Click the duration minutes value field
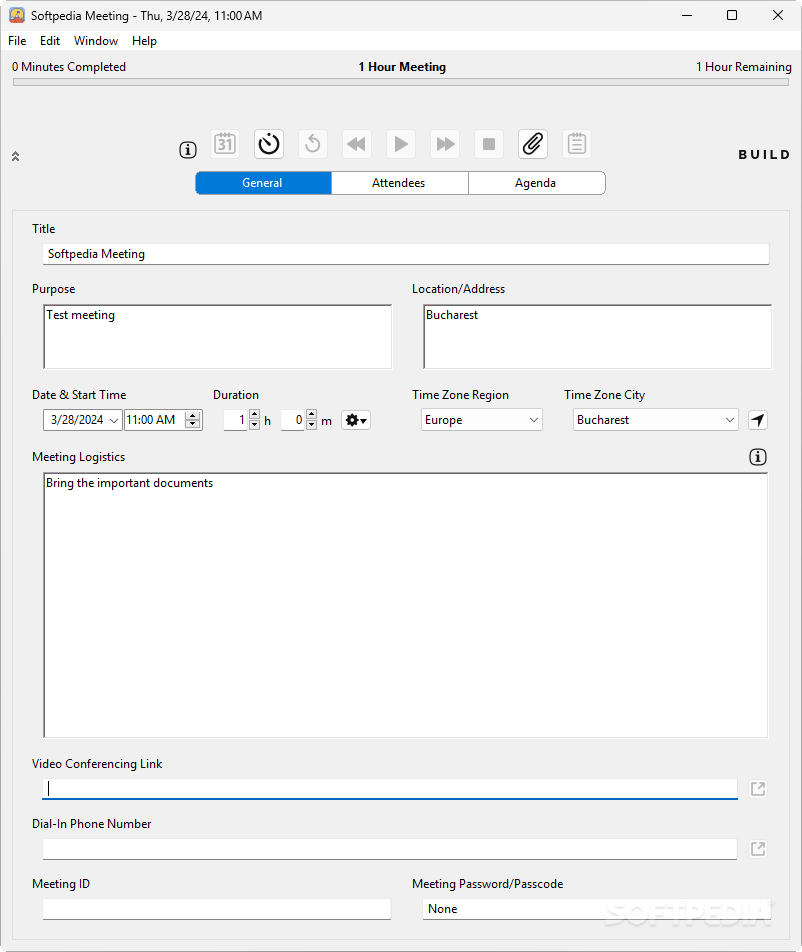The width and height of the screenshot is (802, 952). pyautogui.click(x=293, y=420)
